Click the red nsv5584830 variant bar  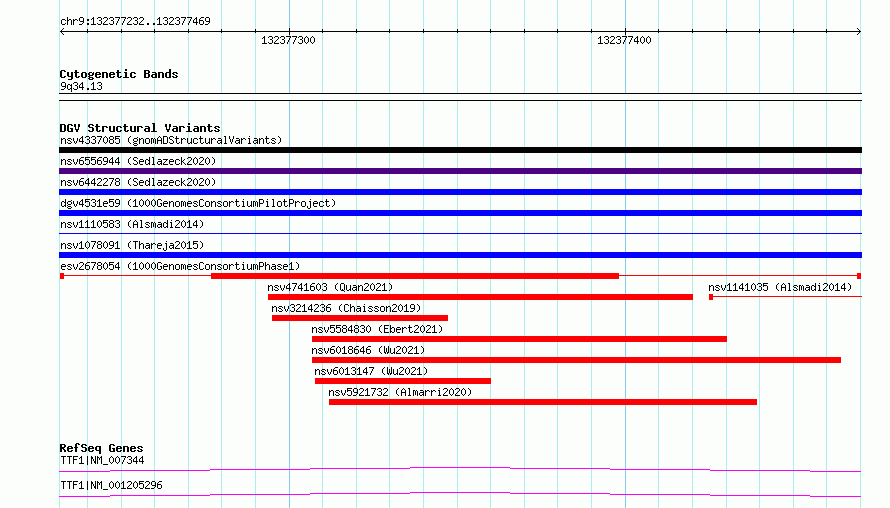click(519, 339)
